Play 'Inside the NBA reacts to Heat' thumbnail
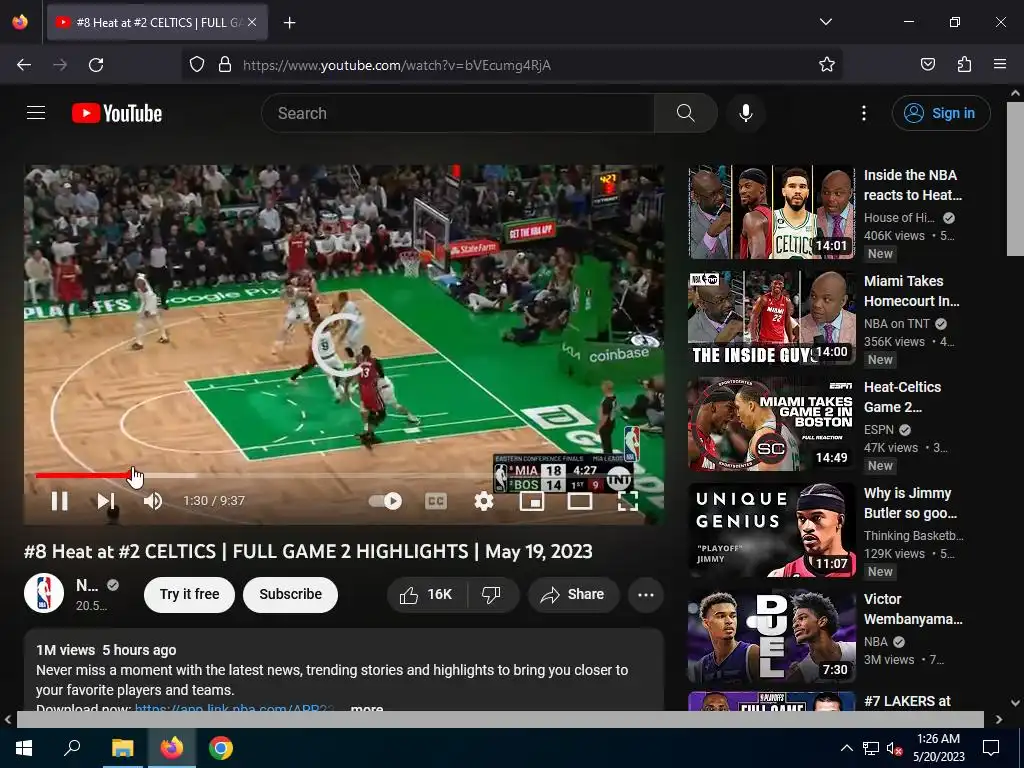 pos(771,212)
